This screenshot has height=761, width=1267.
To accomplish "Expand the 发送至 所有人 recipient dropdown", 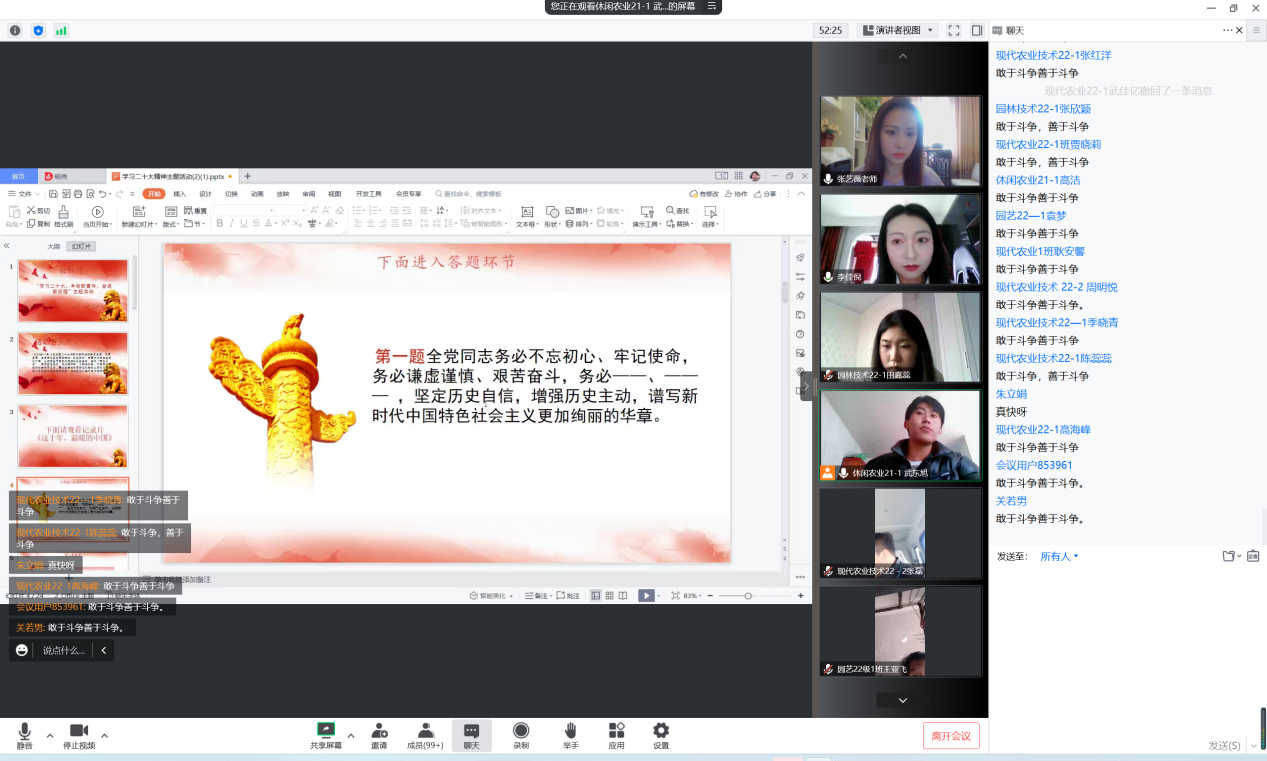I will pyautogui.click(x=1059, y=556).
